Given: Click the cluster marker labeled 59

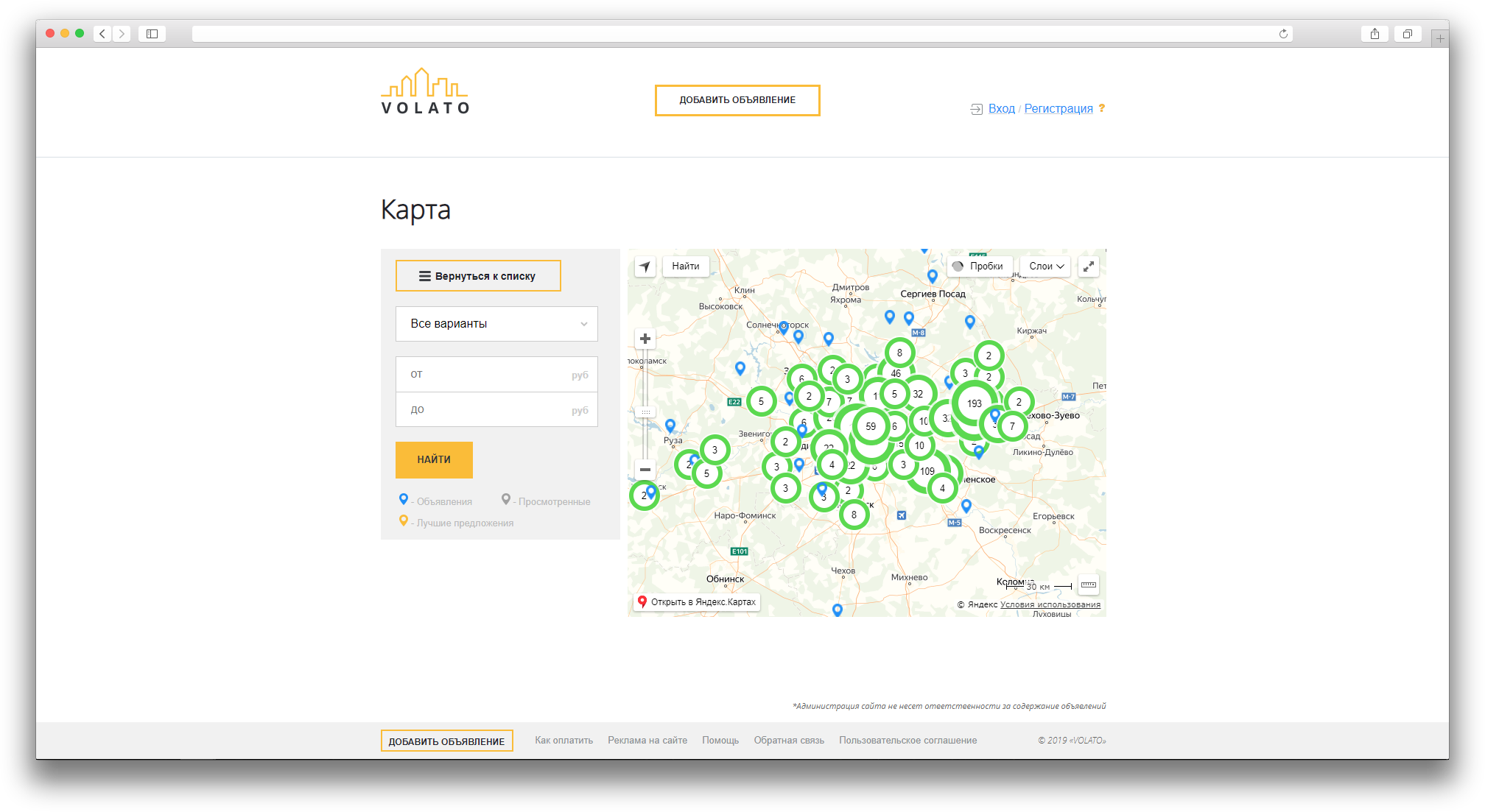Looking at the screenshot, I should click(871, 426).
